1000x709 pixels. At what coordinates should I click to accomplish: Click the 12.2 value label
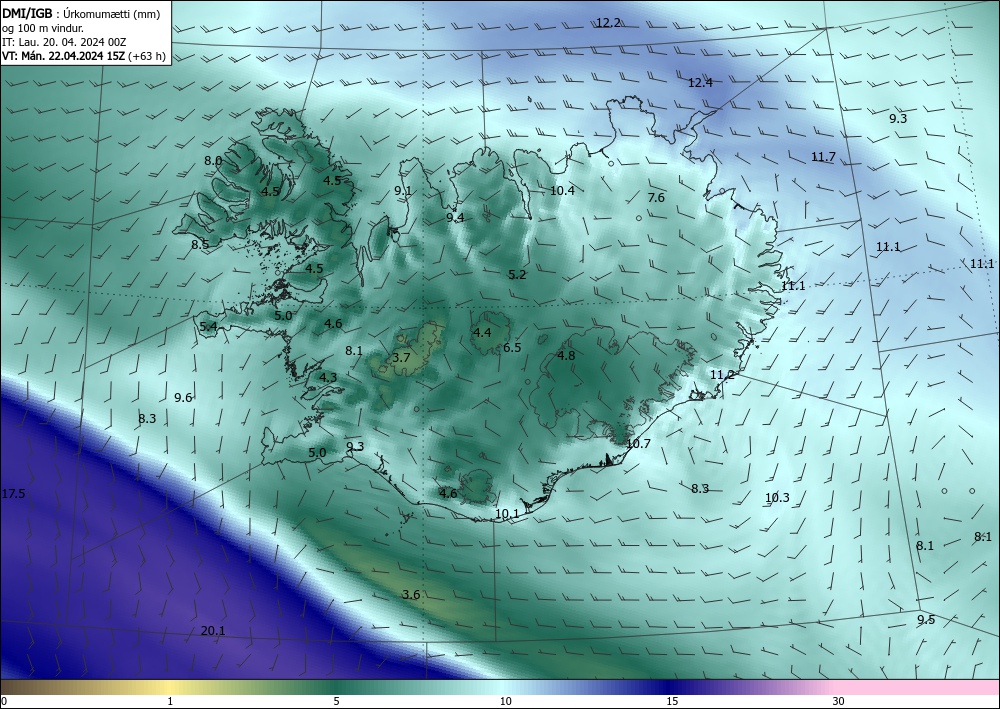608,23
